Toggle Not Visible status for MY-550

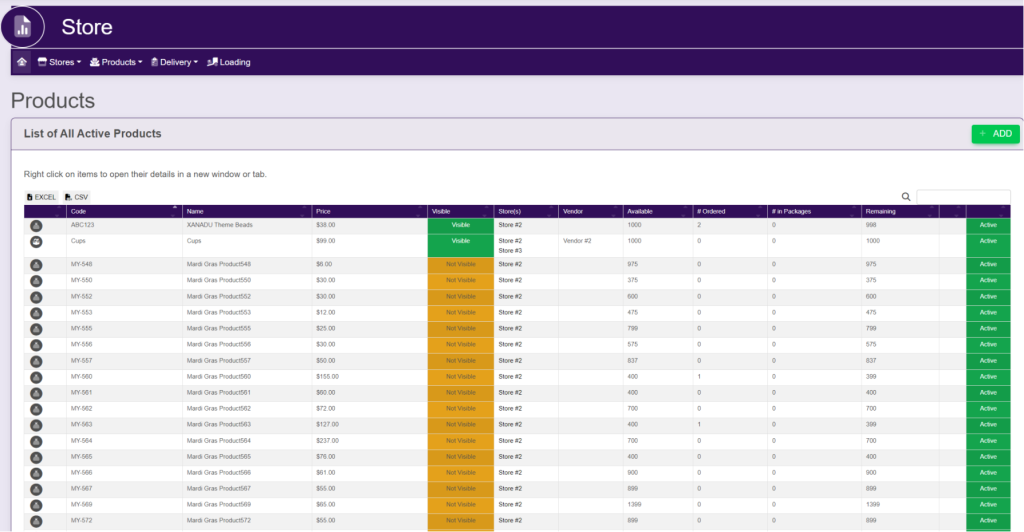pyautogui.click(x=460, y=281)
